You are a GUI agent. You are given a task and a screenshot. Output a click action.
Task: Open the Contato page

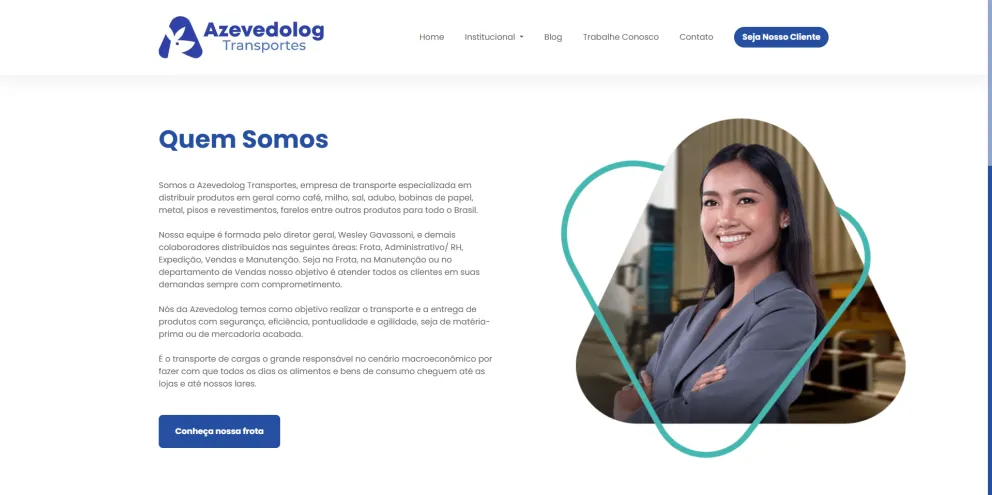click(x=696, y=37)
